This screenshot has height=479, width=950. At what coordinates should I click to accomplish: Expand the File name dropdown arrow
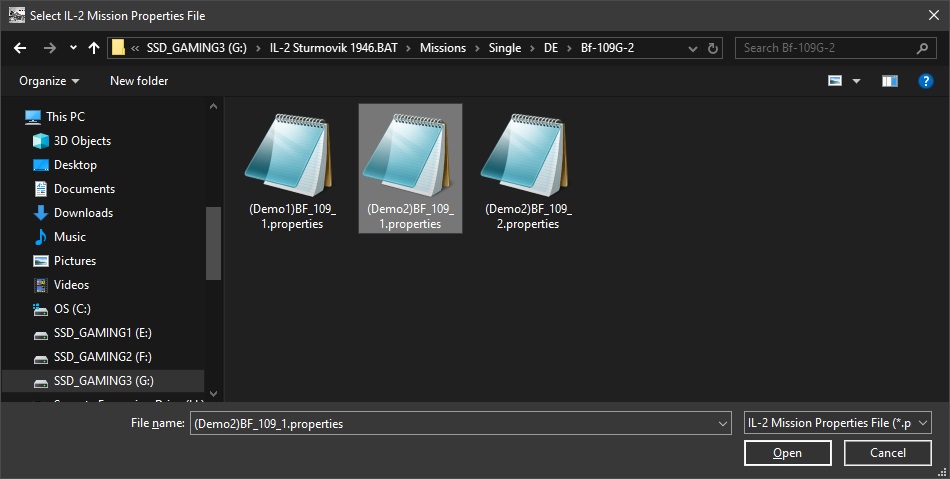(723, 423)
